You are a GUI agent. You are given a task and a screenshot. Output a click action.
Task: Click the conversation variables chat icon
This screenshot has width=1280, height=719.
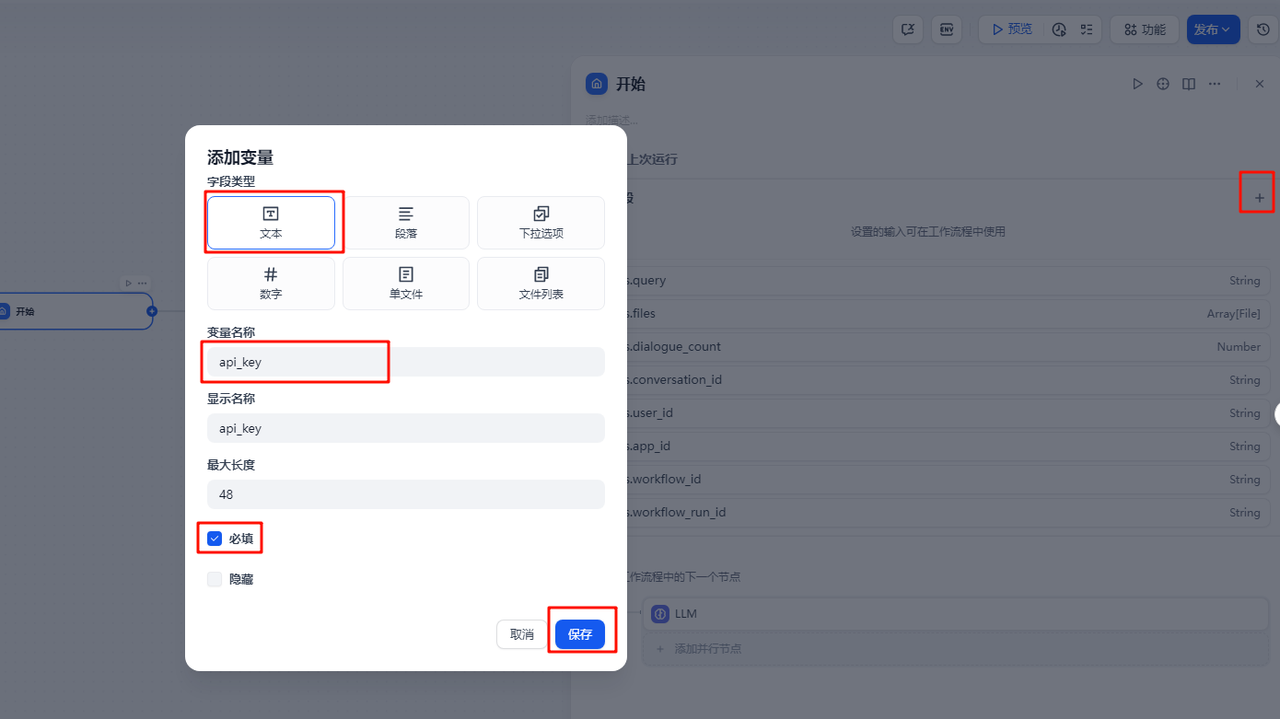(x=907, y=30)
